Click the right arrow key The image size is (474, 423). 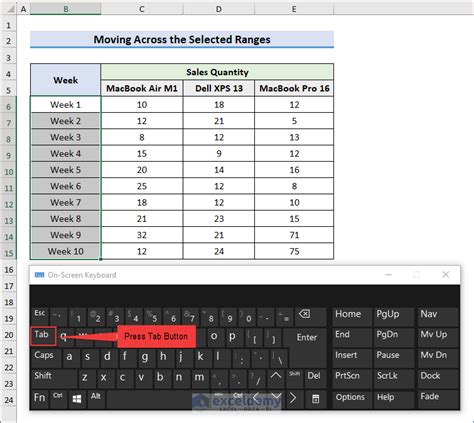tap(293, 399)
